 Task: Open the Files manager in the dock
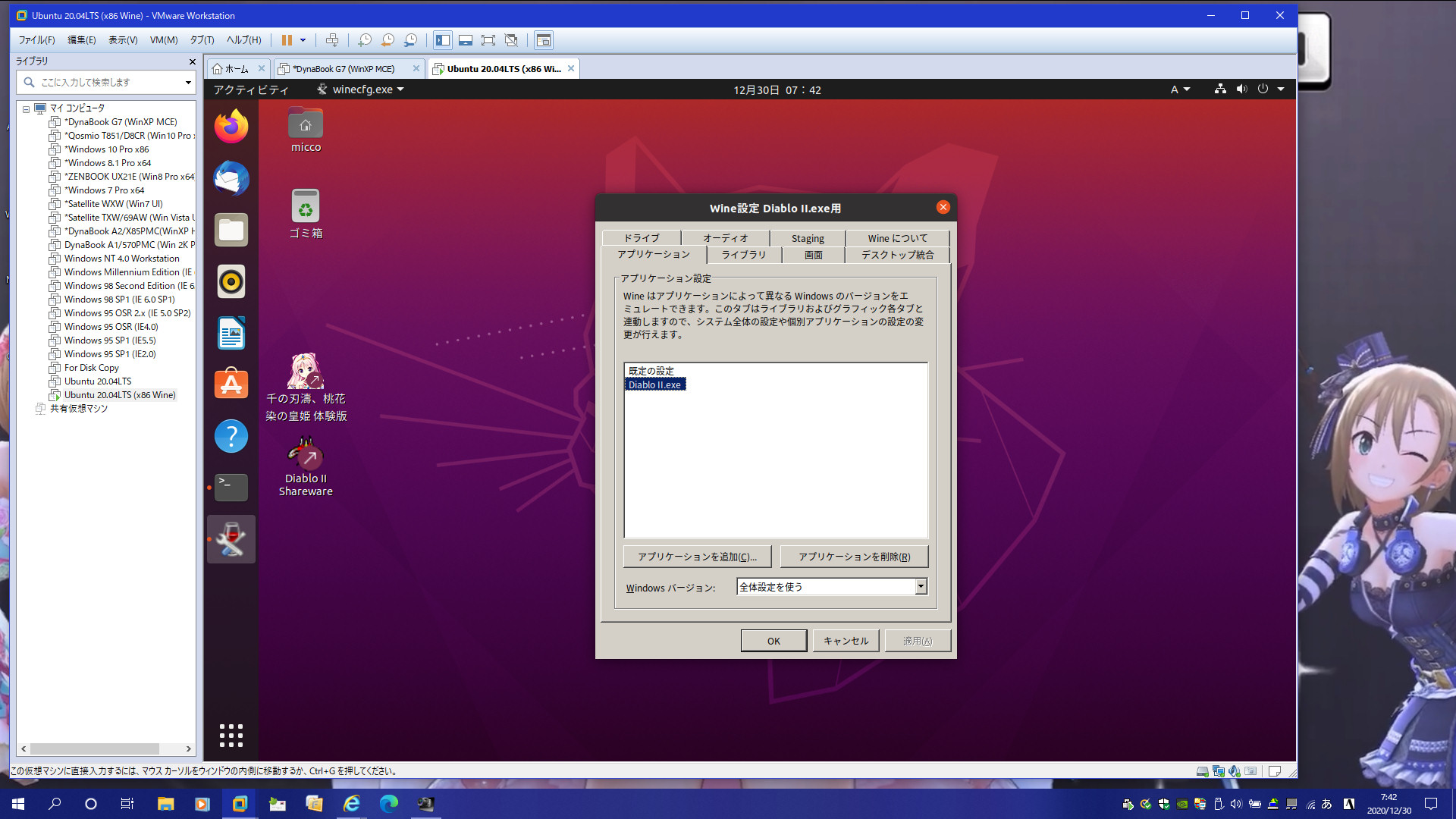pos(231,230)
